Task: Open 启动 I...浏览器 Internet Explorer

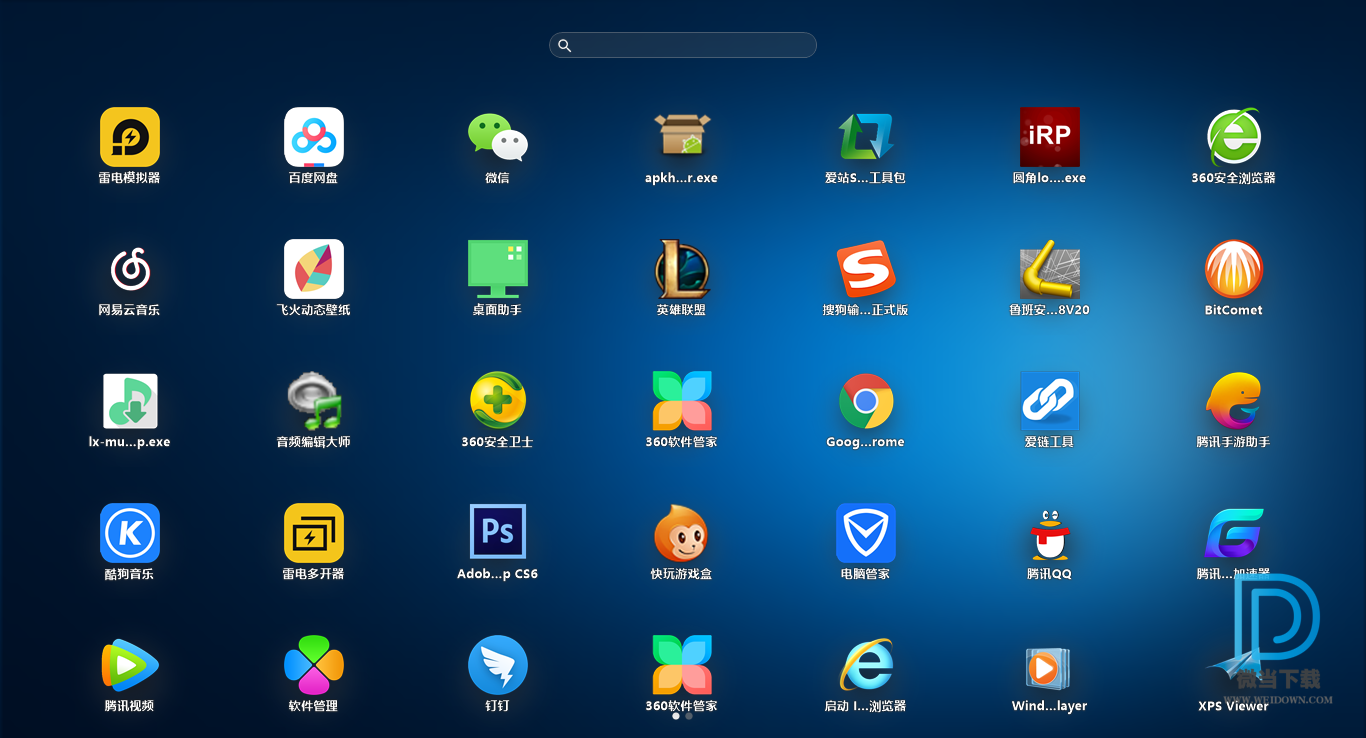Action: (866, 665)
